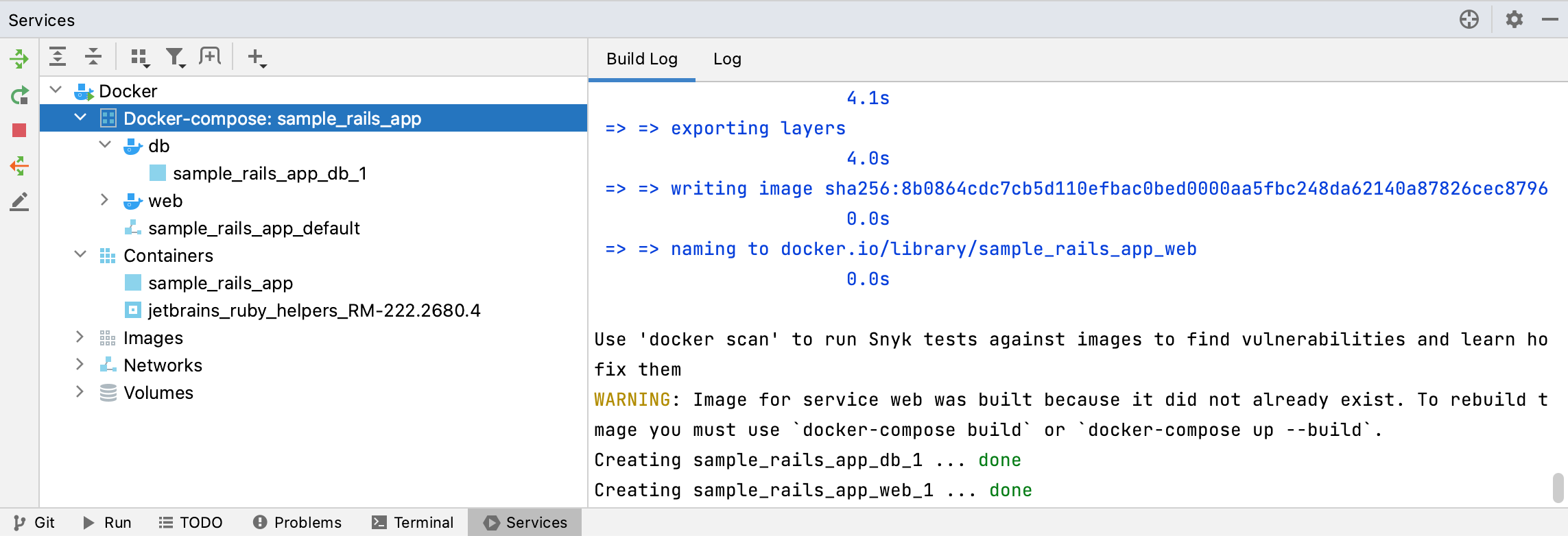Click the 'exporting layers' log line
Screen dimensions: 1568x536
tap(725, 128)
